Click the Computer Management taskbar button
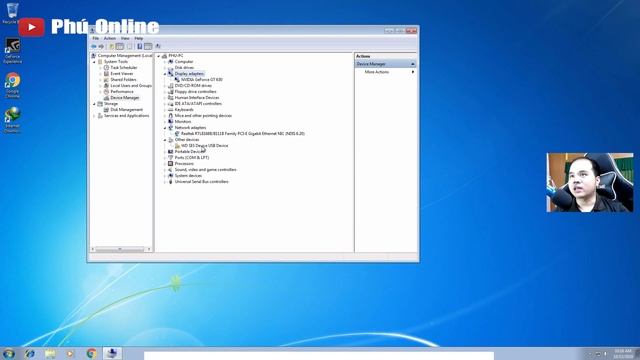640x360 pixels. (x=112, y=353)
